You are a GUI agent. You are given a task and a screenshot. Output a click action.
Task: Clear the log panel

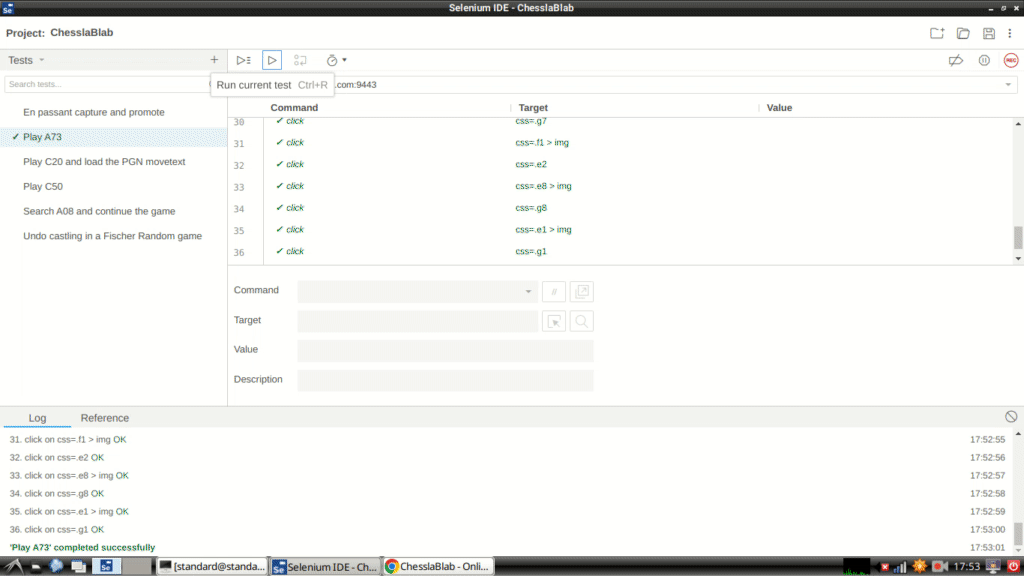(1010, 417)
